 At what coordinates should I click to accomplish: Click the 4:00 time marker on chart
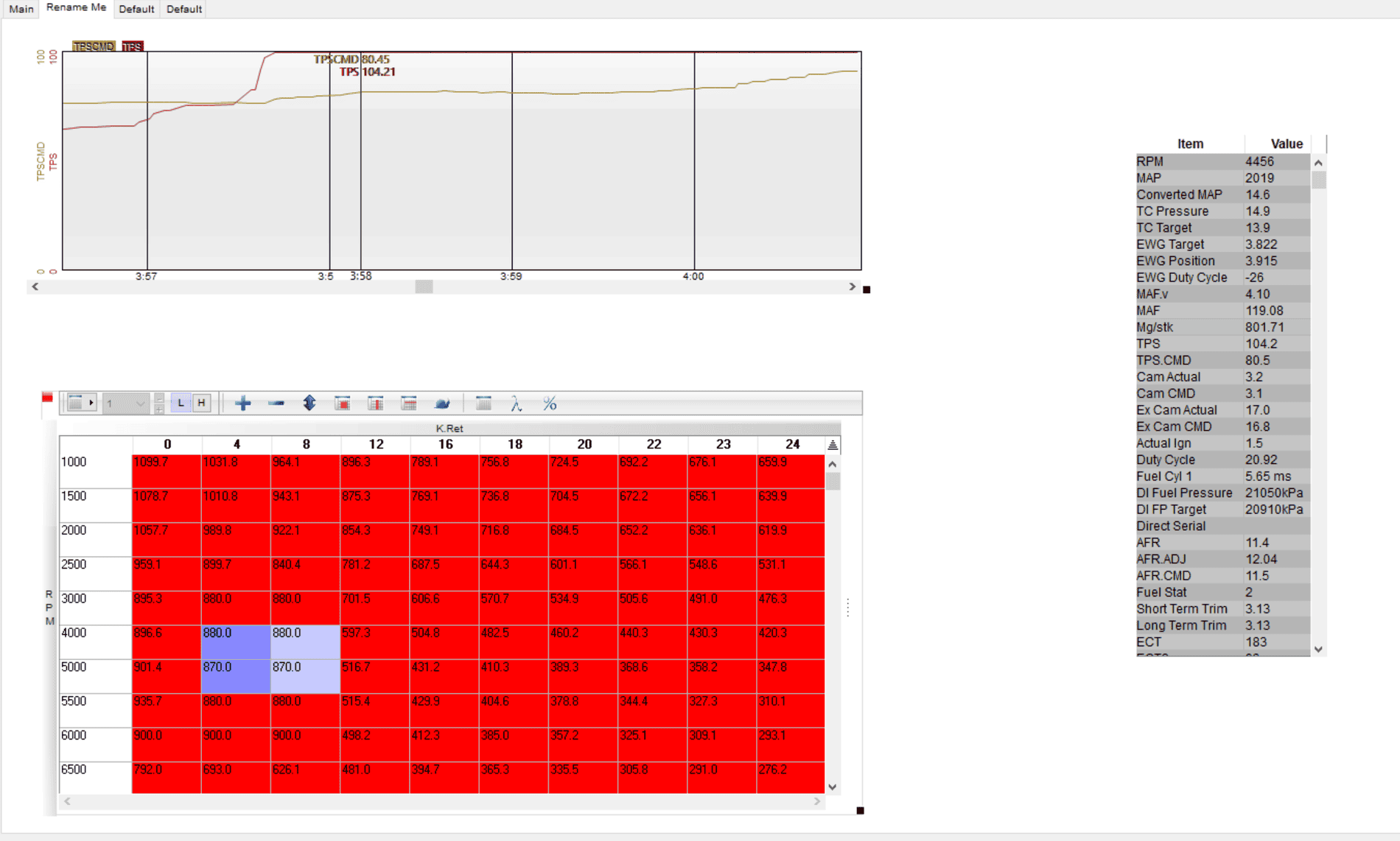point(693,276)
